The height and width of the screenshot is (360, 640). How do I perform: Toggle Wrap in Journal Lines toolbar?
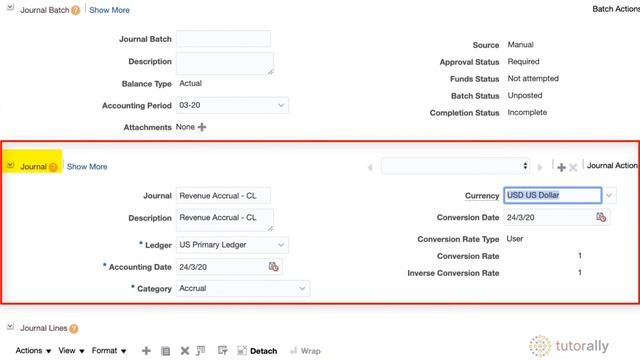(x=305, y=351)
